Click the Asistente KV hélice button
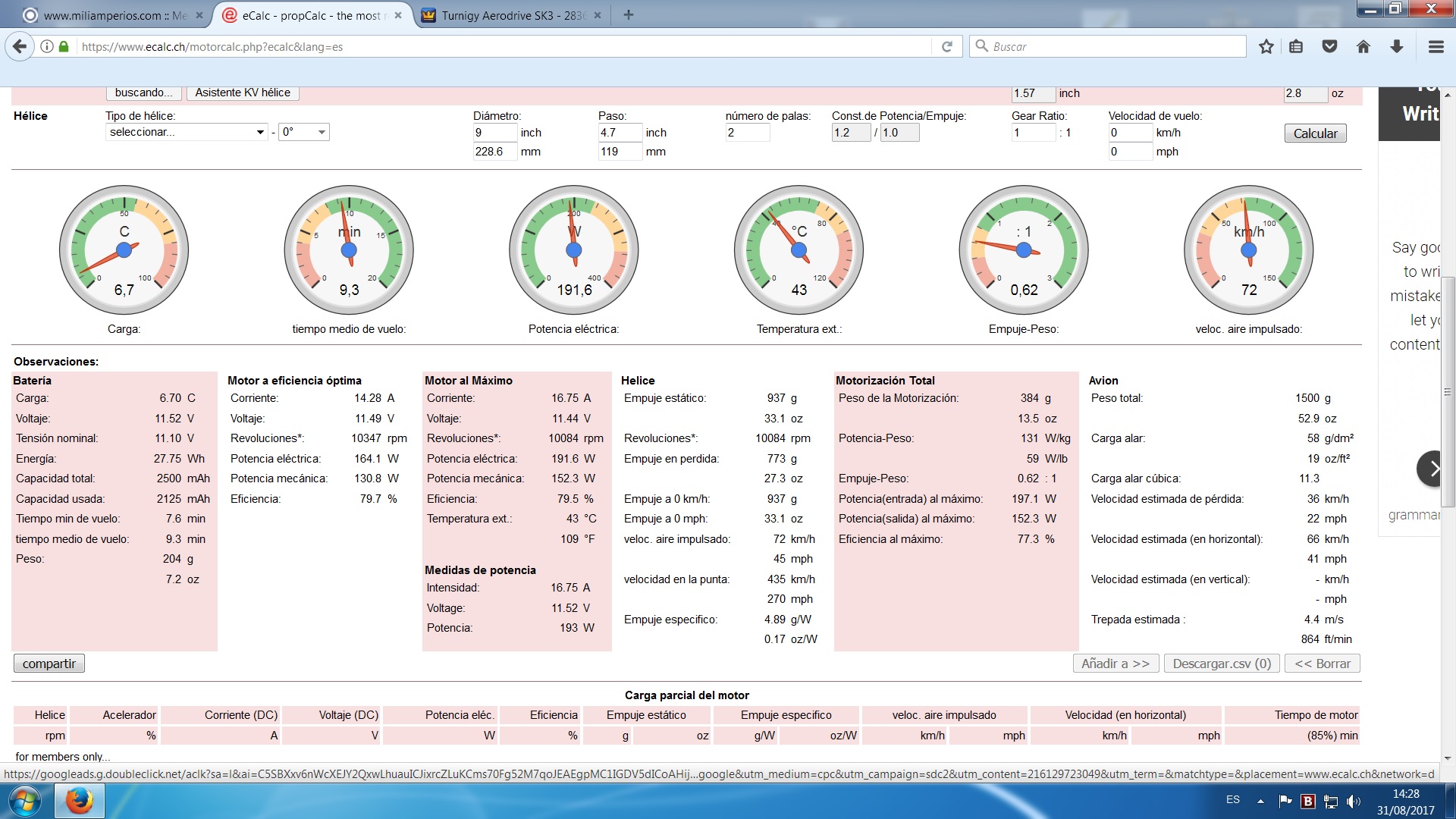The height and width of the screenshot is (819, 1456). pyautogui.click(x=243, y=93)
